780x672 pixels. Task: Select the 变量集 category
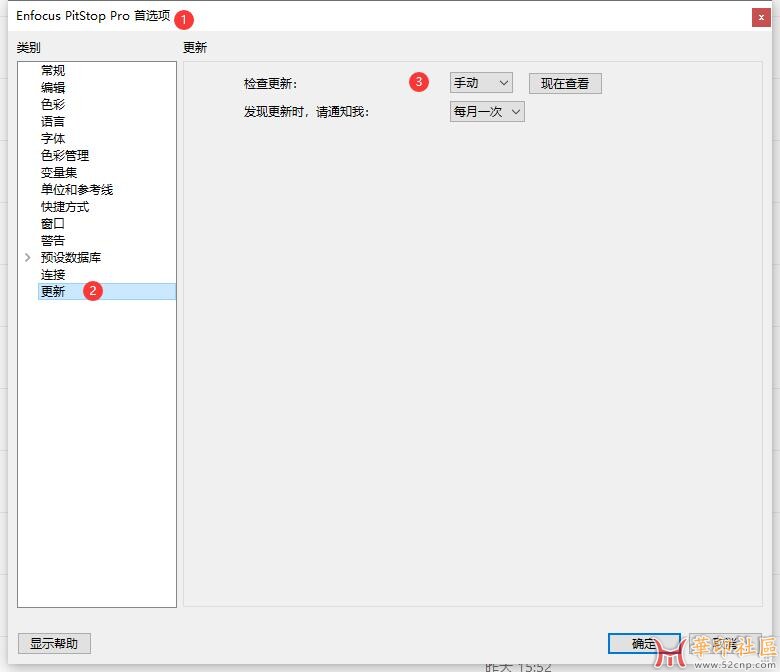pyautogui.click(x=59, y=173)
